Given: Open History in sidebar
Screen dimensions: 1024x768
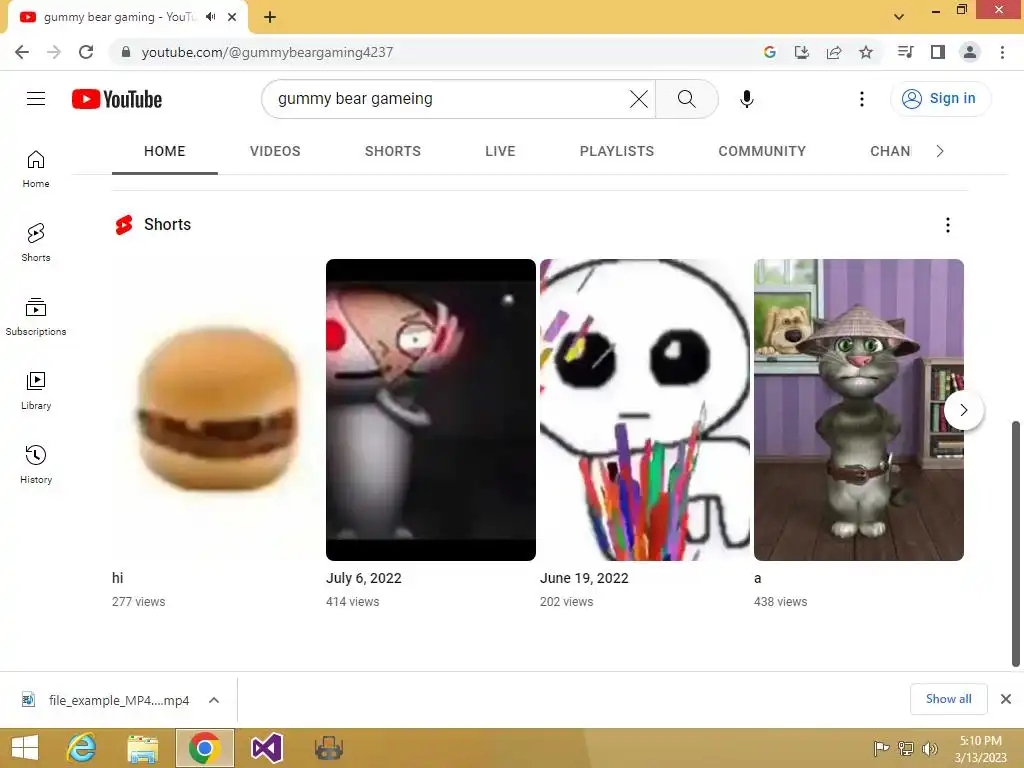Looking at the screenshot, I should [x=36, y=464].
